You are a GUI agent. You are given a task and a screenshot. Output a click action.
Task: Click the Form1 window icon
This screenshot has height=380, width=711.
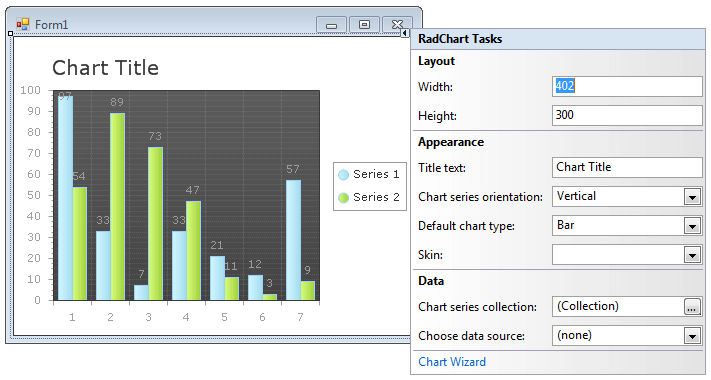click(23, 24)
